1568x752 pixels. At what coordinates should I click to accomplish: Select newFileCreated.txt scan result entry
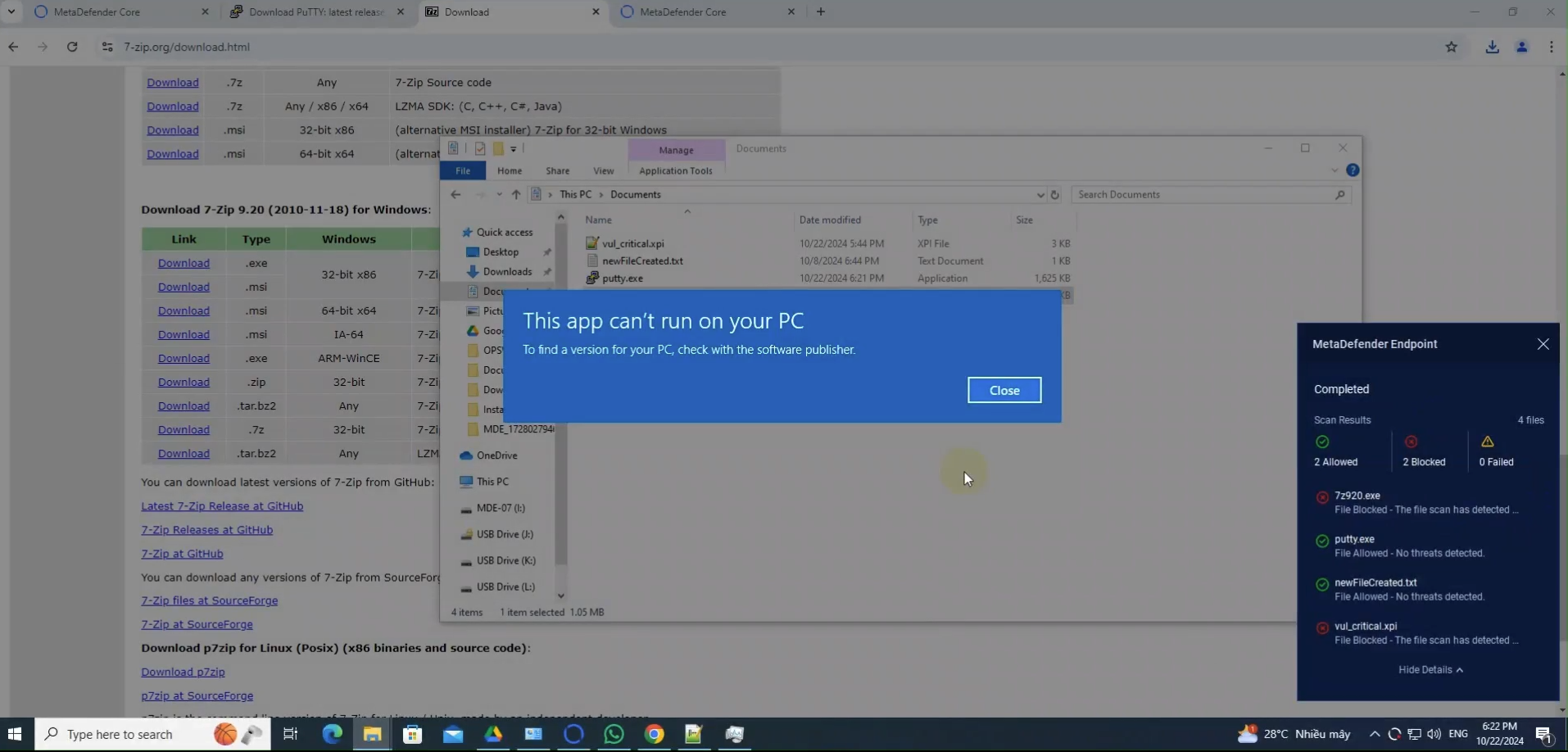pos(1426,589)
